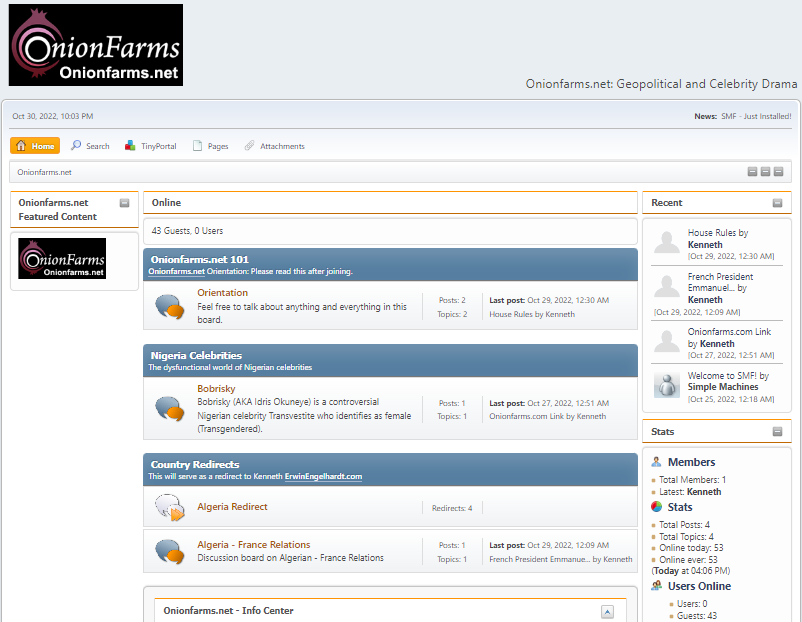Click the magnifier icon beside Search
The height and width of the screenshot is (622, 802).
76,145
